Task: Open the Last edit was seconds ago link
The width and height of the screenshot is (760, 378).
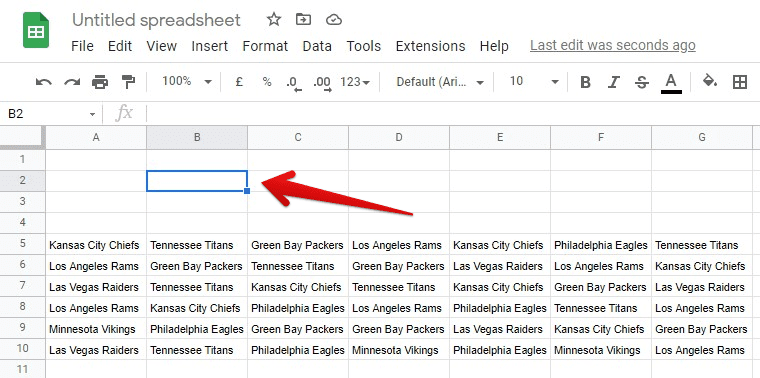Action: pyautogui.click(x=613, y=46)
